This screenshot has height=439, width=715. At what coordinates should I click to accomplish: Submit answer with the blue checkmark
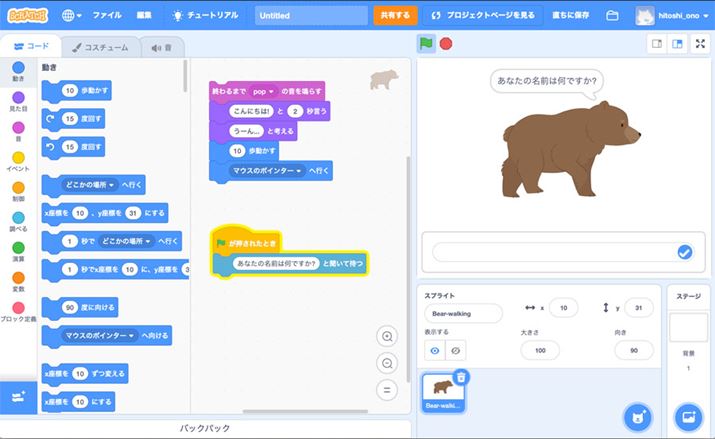point(684,252)
